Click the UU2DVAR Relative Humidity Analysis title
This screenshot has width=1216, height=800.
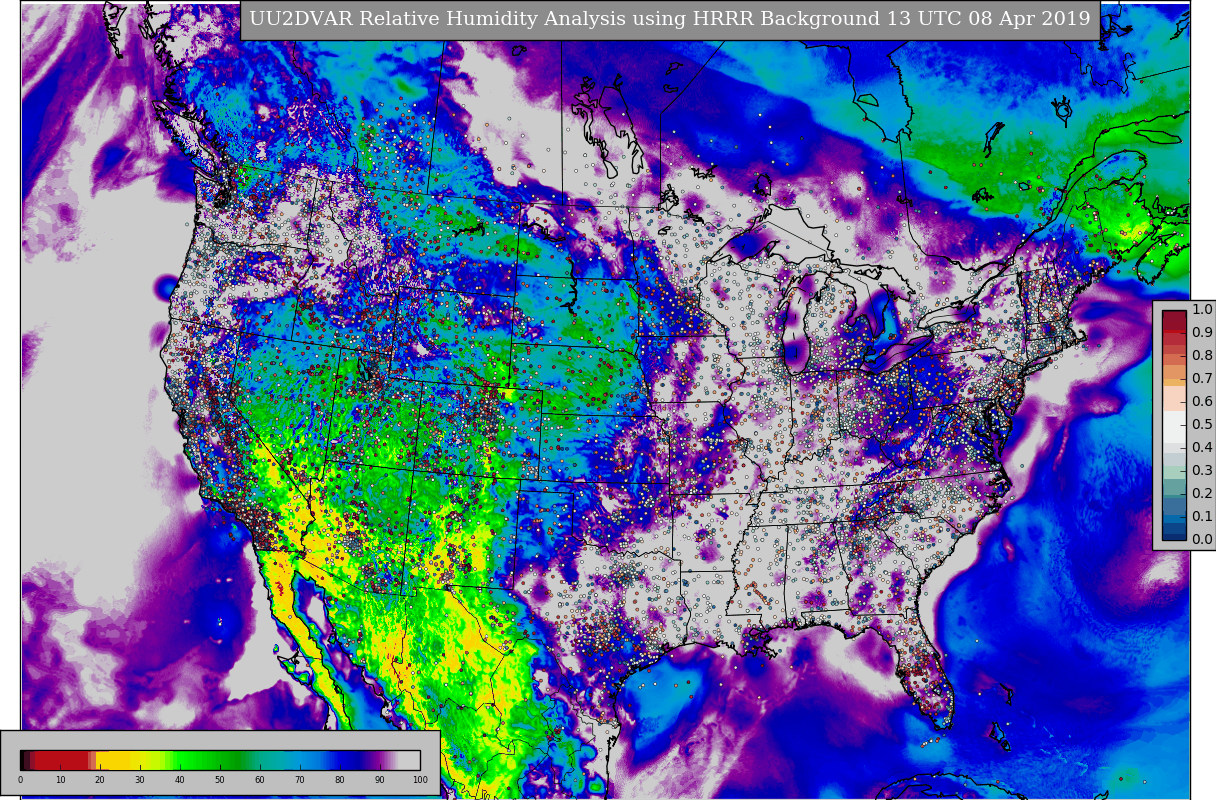[x=669, y=19]
